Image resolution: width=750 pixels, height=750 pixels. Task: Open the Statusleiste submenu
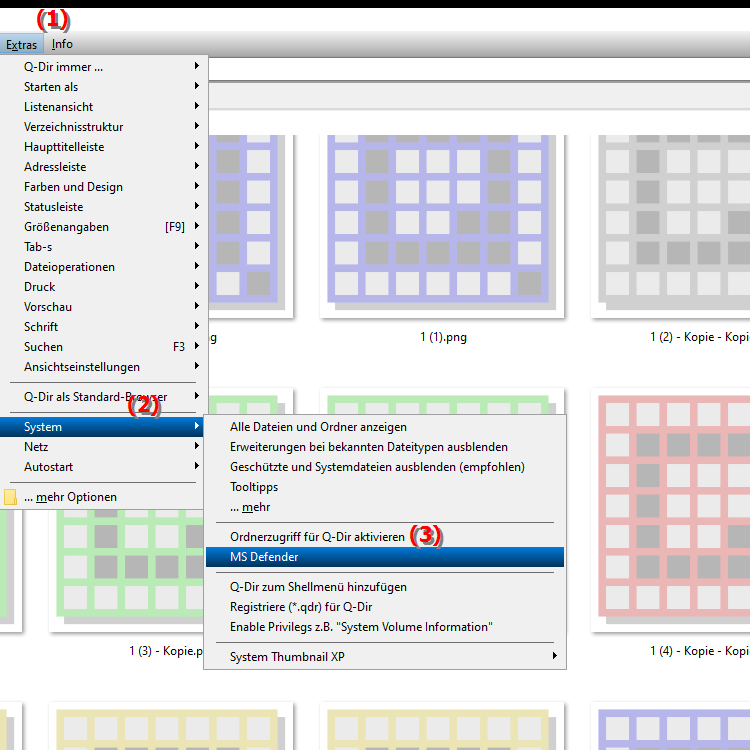[104, 207]
